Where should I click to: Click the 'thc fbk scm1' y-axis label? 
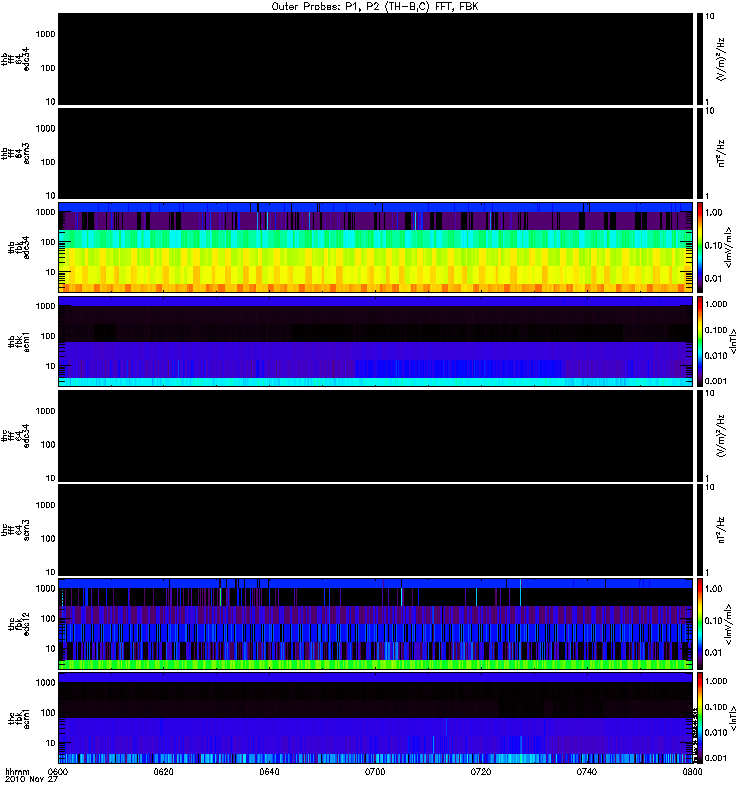[19, 717]
